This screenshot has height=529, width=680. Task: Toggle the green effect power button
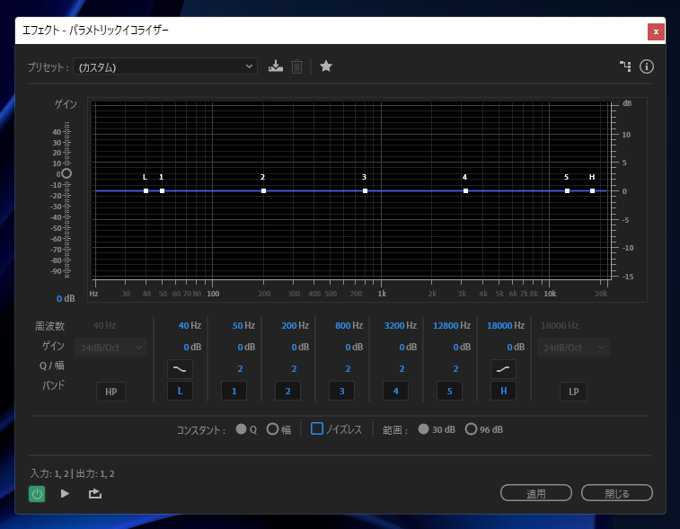point(37,494)
